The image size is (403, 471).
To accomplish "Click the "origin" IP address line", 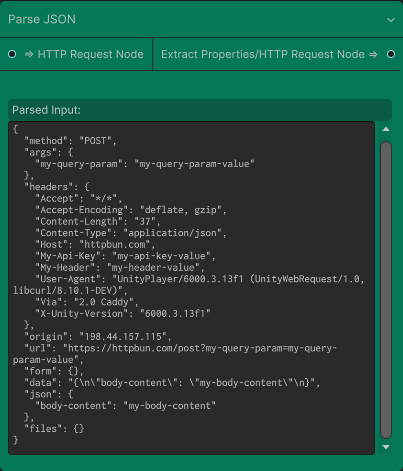I will [98, 336].
